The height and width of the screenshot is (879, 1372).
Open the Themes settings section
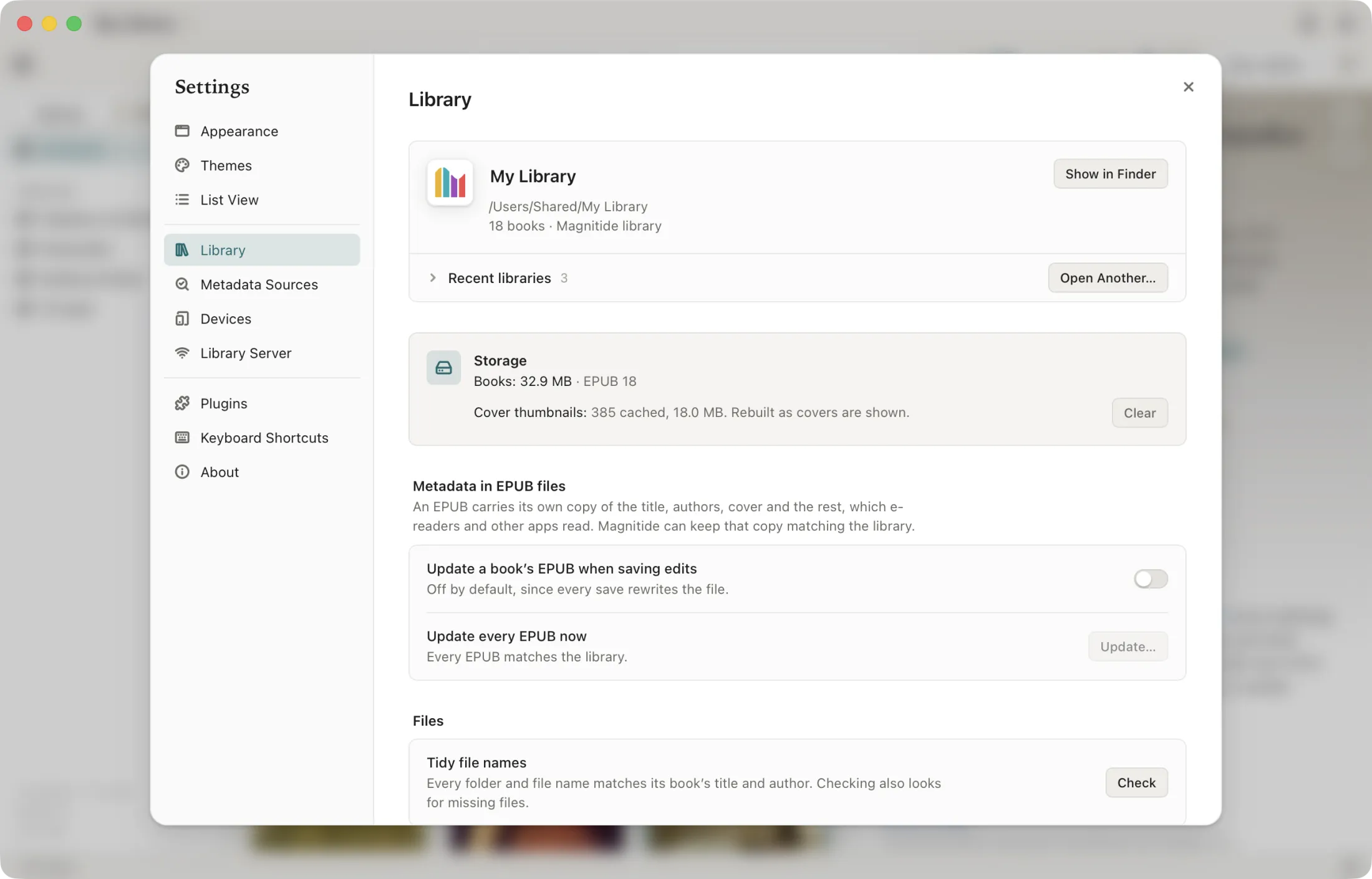click(x=262, y=165)
